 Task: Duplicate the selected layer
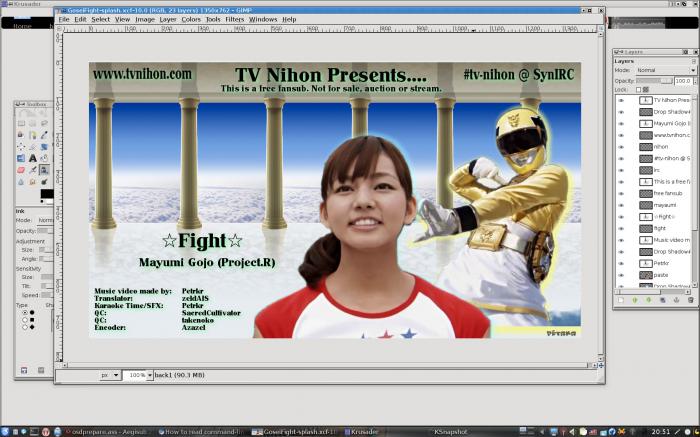coord(662,300)
